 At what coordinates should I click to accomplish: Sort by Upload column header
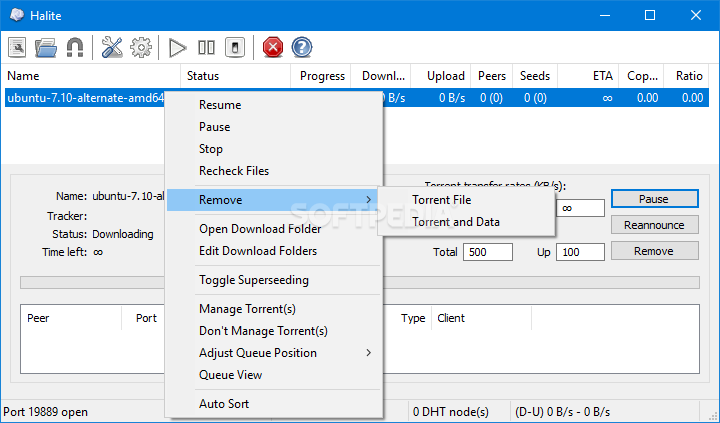coord(441,76)
